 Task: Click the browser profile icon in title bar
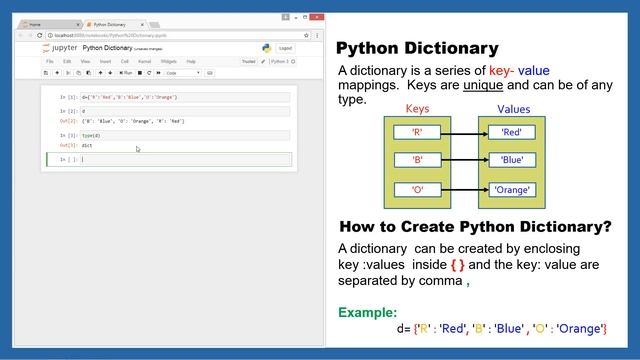(285, 17)
